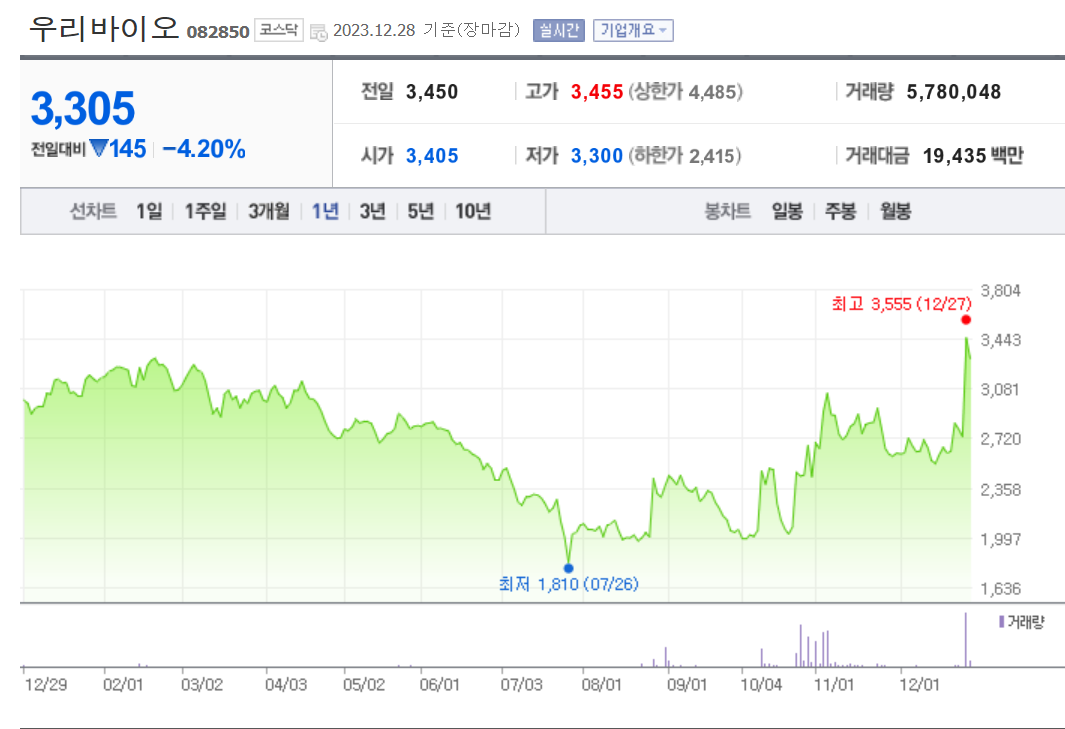
Task: Click the 3,804 price axis label
Action: [1000, 291]
